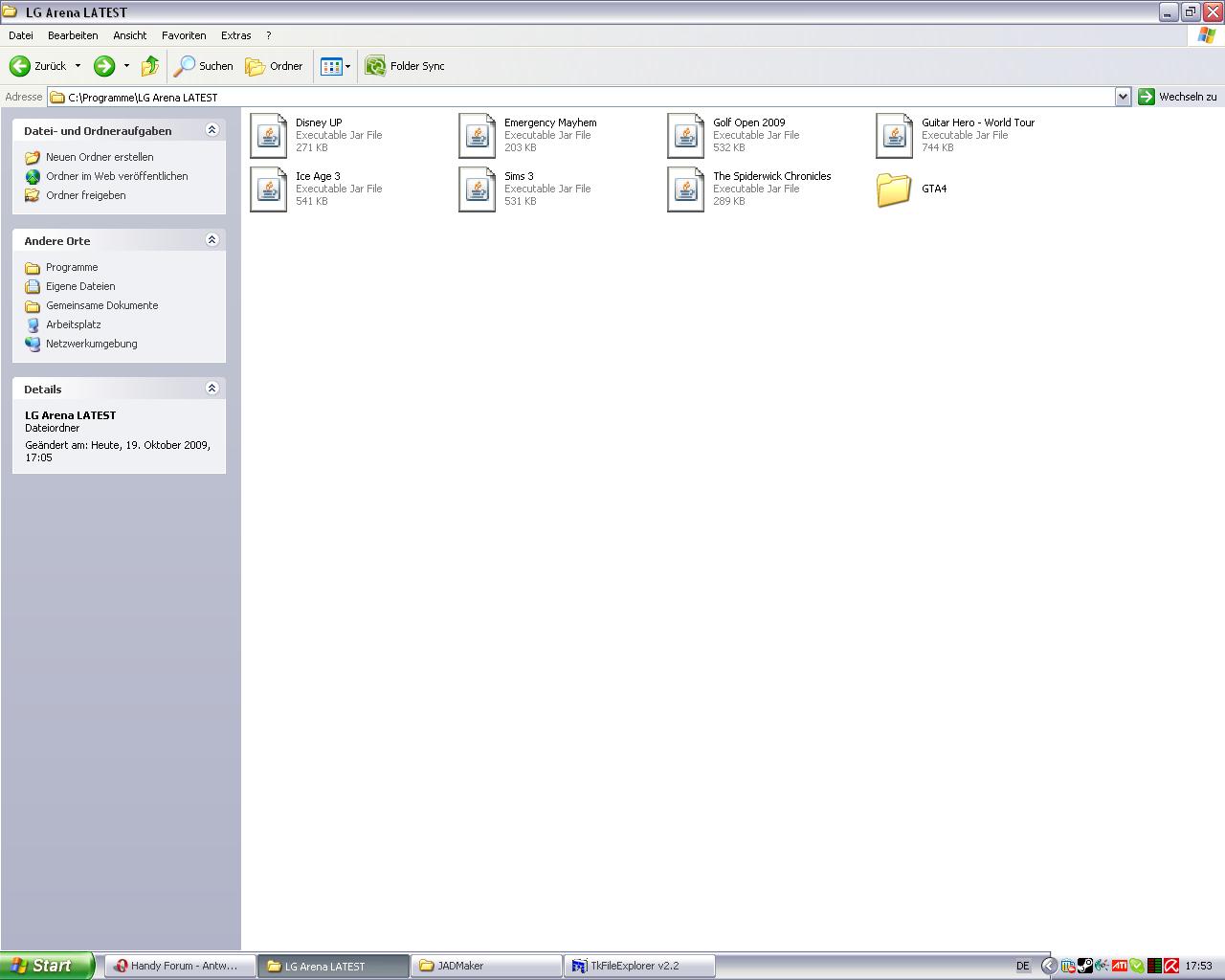Collapse the Details panel
This screenshot has height=980, width=1225.
[x=212, y=389]
